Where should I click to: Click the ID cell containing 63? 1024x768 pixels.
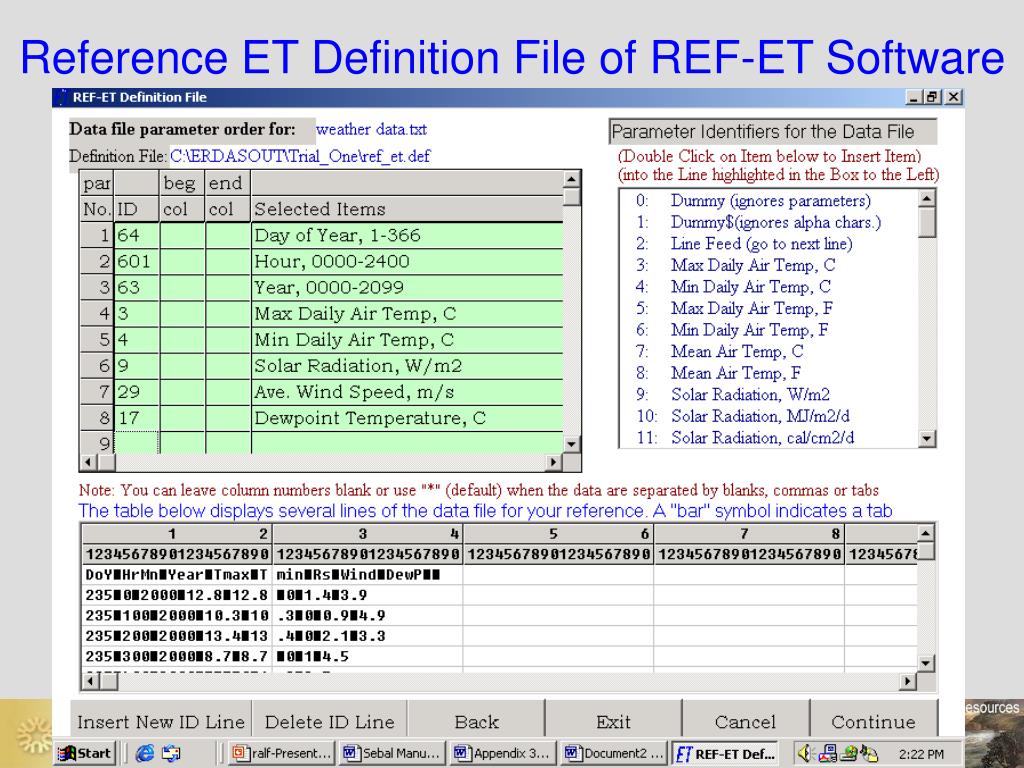point(136,287)
